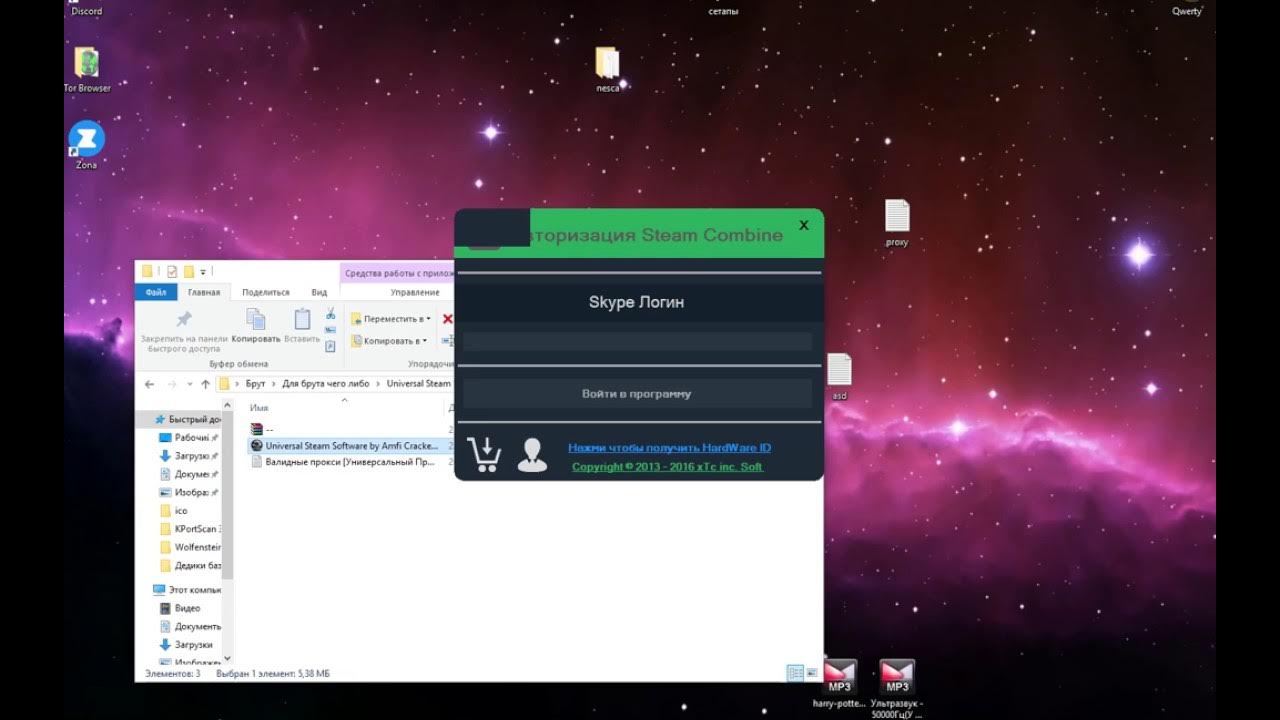Open pinned Изображения in quick access
The width and height of the screenshot is (1280, 720).
pyautogui.click(x=189, y=492)
